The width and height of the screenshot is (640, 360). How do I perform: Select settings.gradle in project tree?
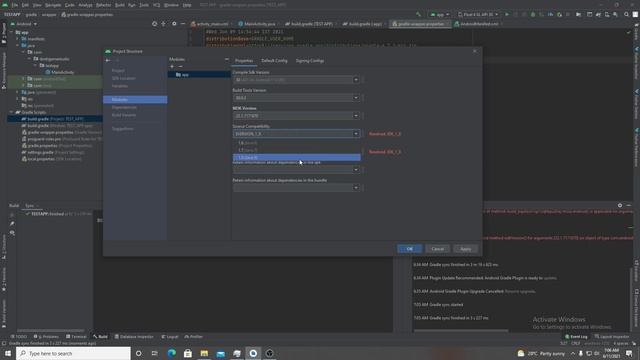(53, 152)
